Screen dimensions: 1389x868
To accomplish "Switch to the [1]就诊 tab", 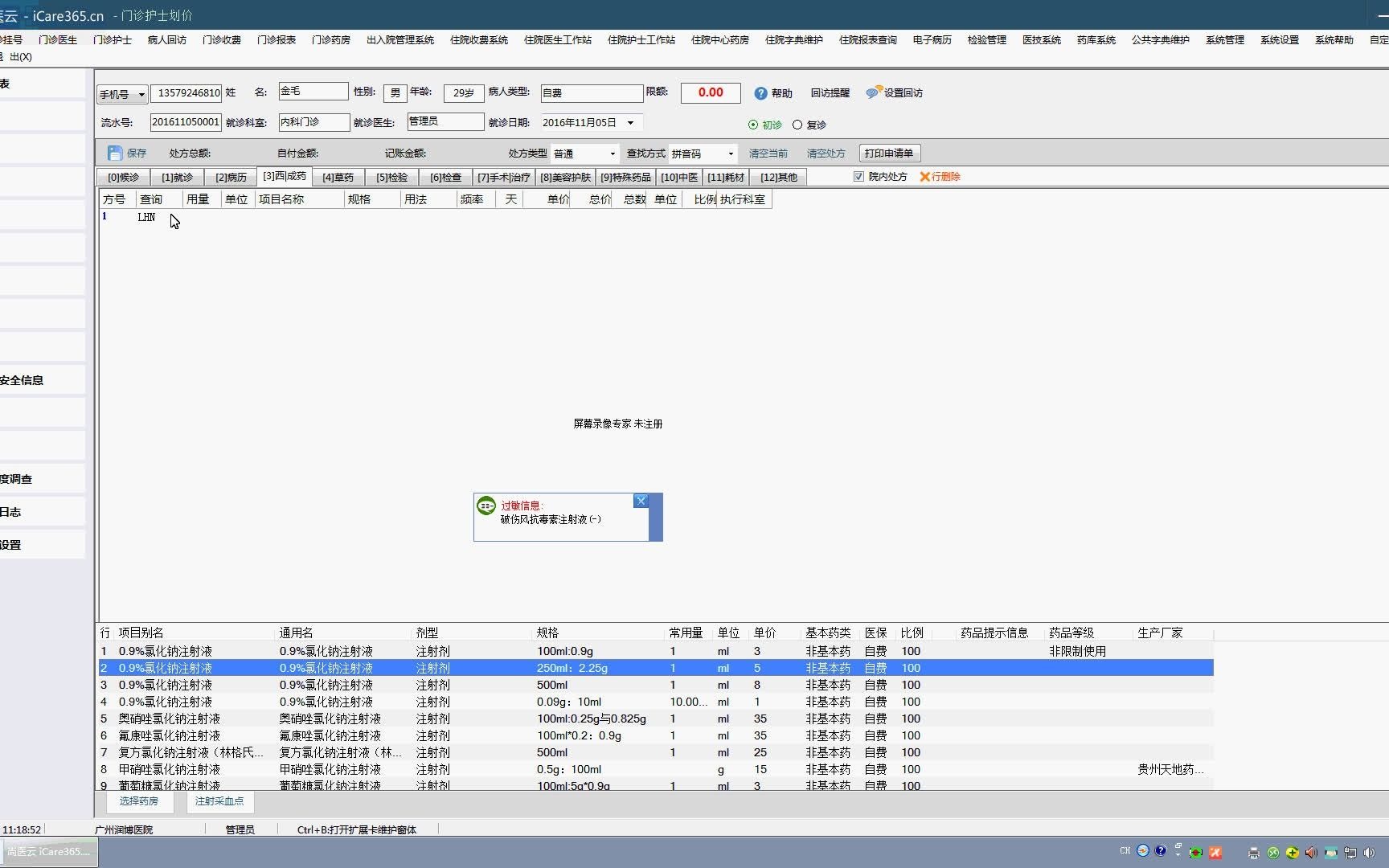I will click(x=177, y=178).
